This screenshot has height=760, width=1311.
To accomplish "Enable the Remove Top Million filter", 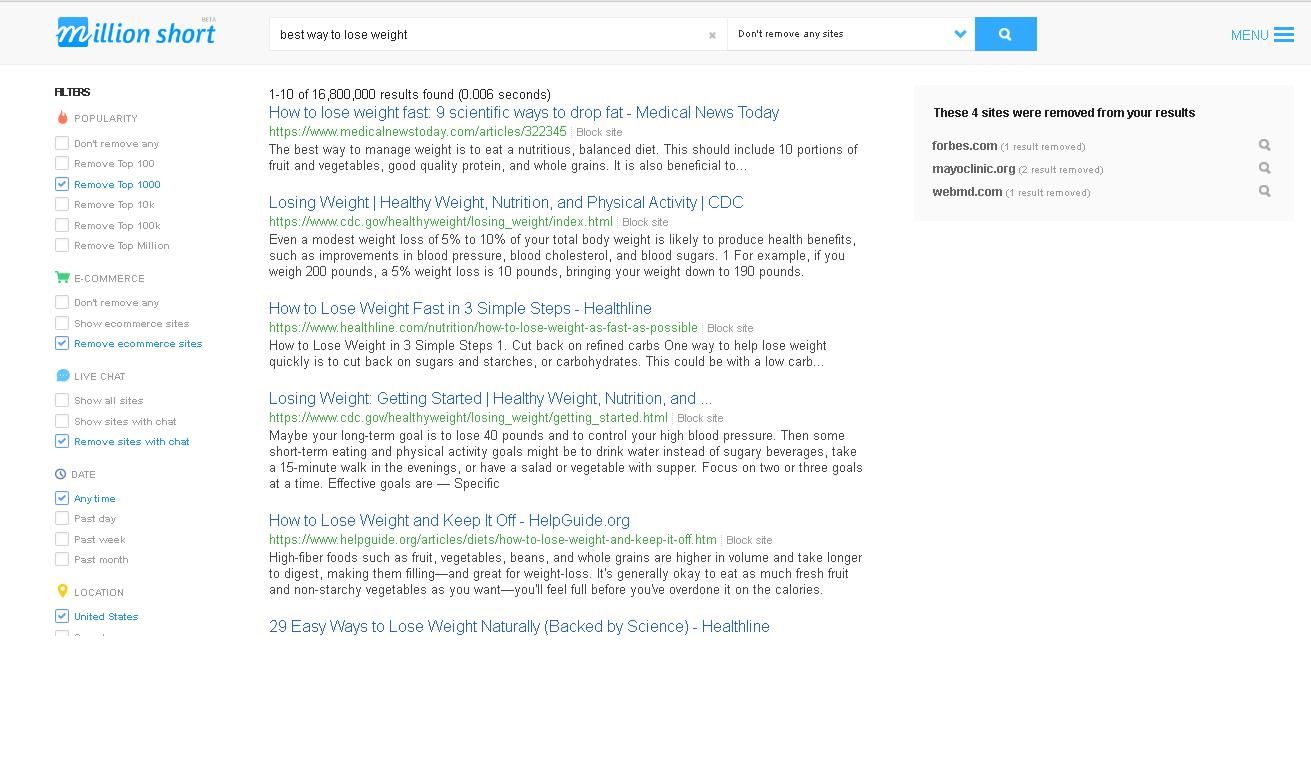I will [x=62, y=245].
